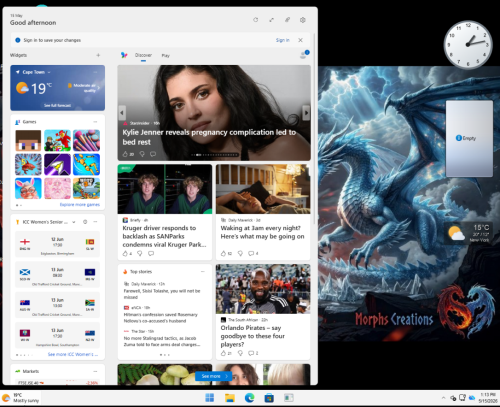Open widgets settings gear
The height and width of the screenshot is (407, 500).
303,20
